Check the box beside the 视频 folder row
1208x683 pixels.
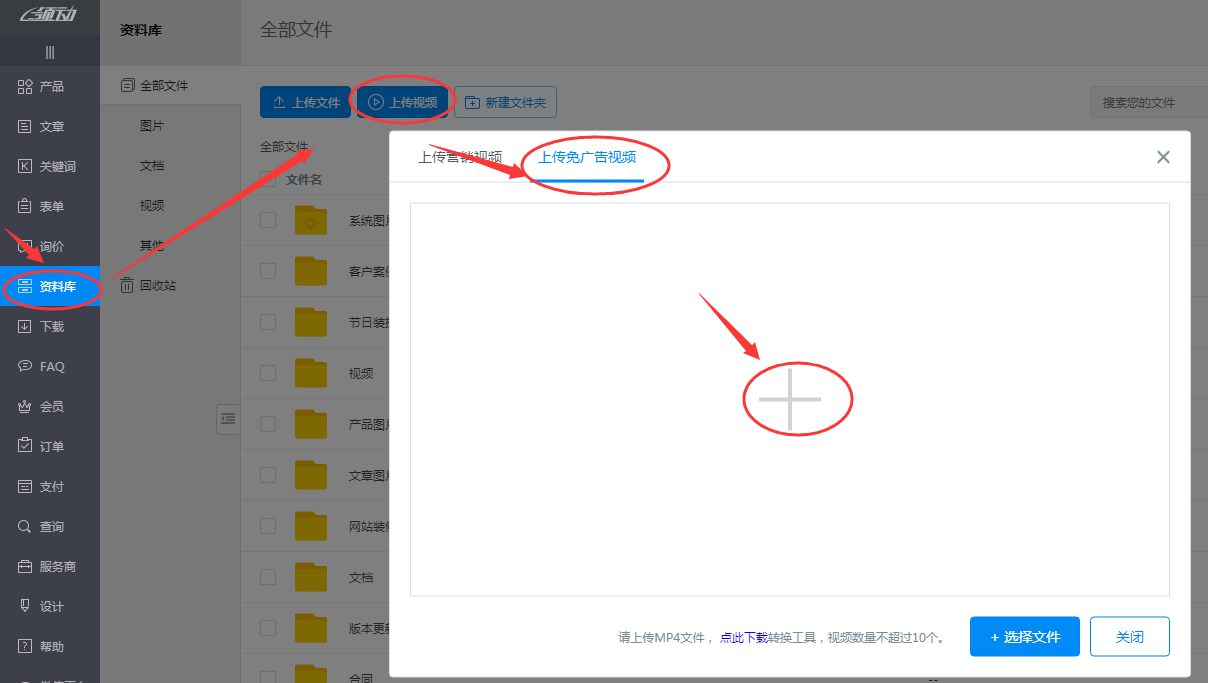pyautogui.click(x=267, y=372)
